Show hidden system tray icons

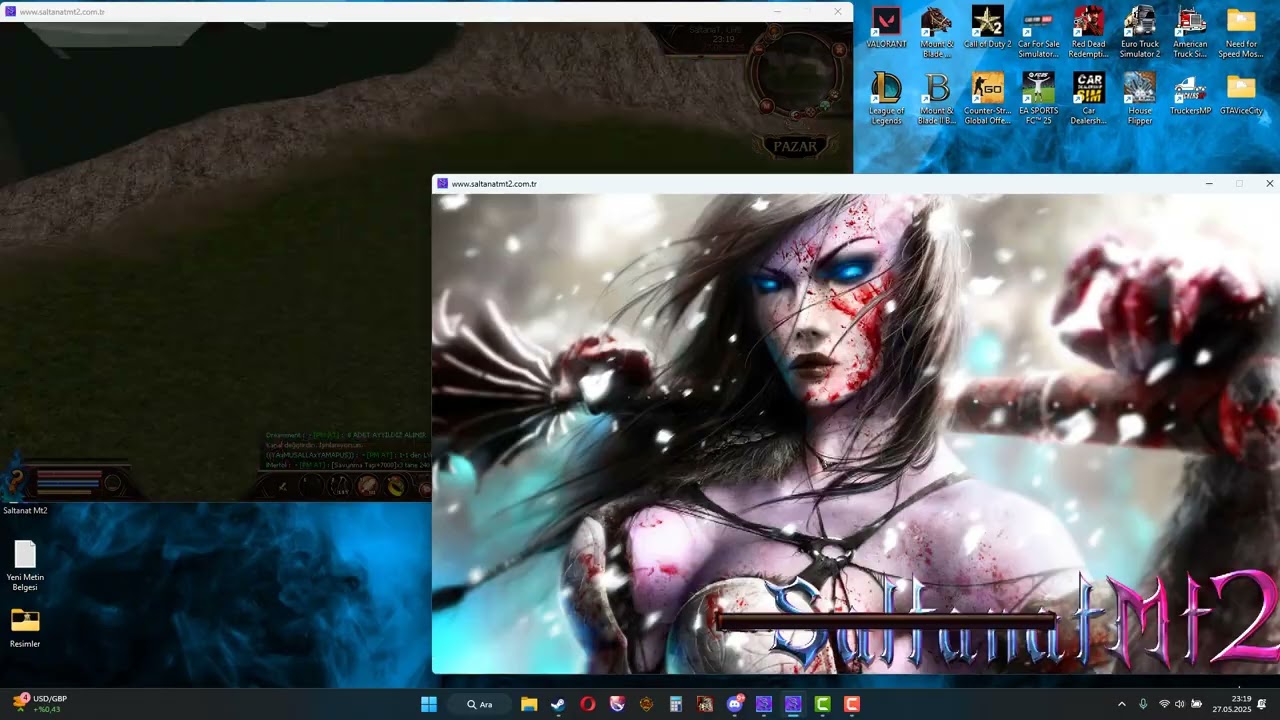pos(1121,704)
